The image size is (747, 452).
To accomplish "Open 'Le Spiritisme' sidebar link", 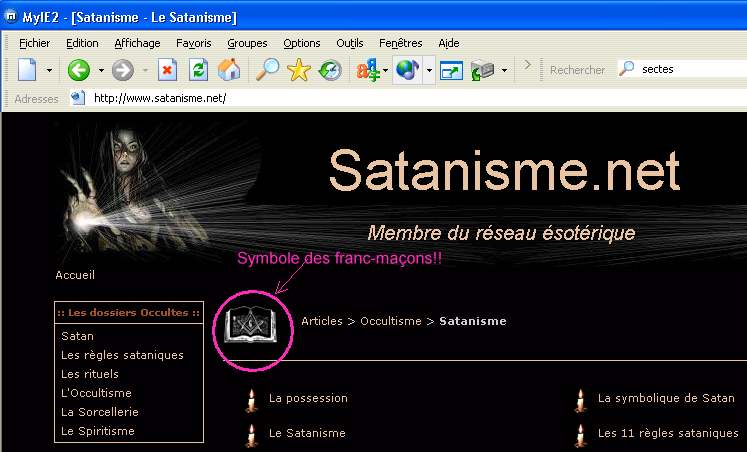I will pyautogui.click(x=98, y=431).
